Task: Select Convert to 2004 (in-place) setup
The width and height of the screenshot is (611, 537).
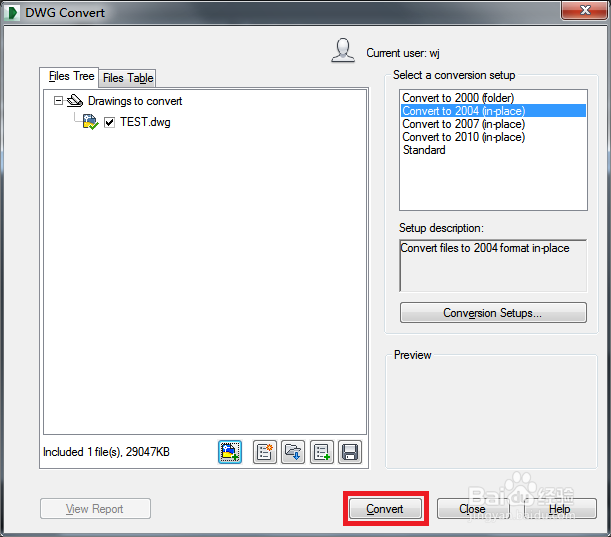Action: (493, 111)
